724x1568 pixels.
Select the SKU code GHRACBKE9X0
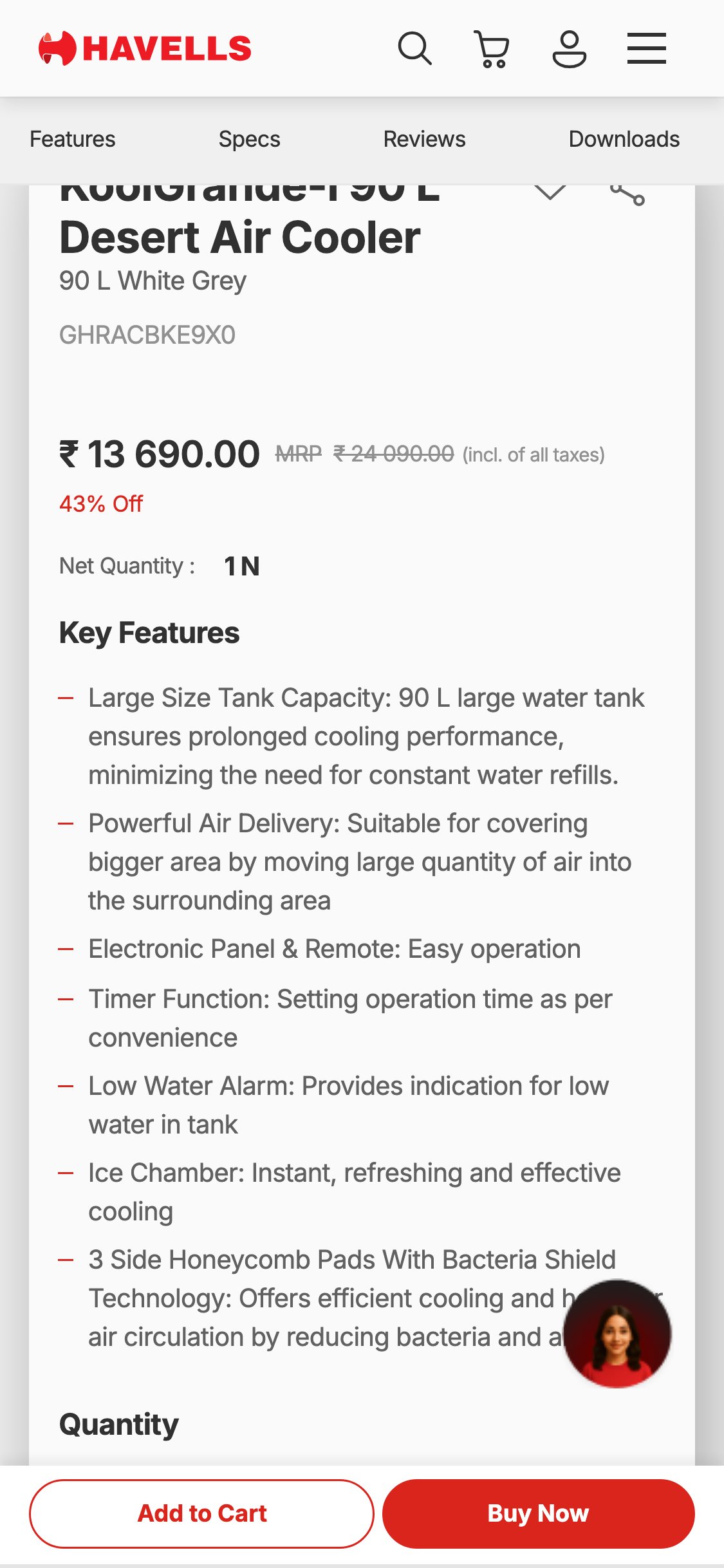[x=148, y=334]
